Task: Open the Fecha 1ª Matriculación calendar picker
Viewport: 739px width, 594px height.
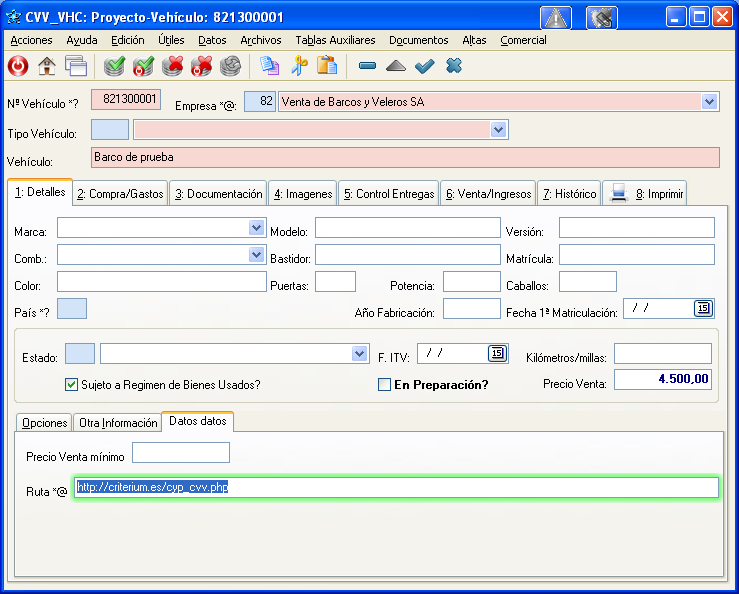Action: pyautogui.click(x=703, y=308)
